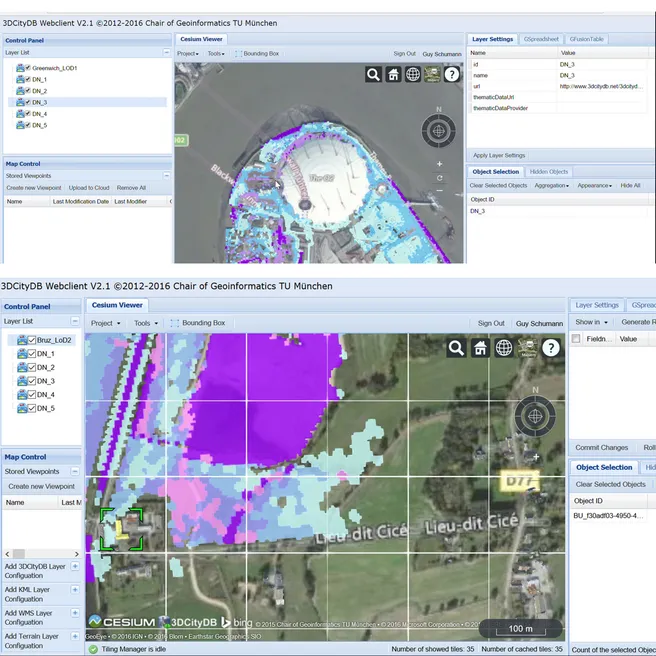
Task: Open help icon in Bruz_LoD2 window viewer
Action: (551, 348)
